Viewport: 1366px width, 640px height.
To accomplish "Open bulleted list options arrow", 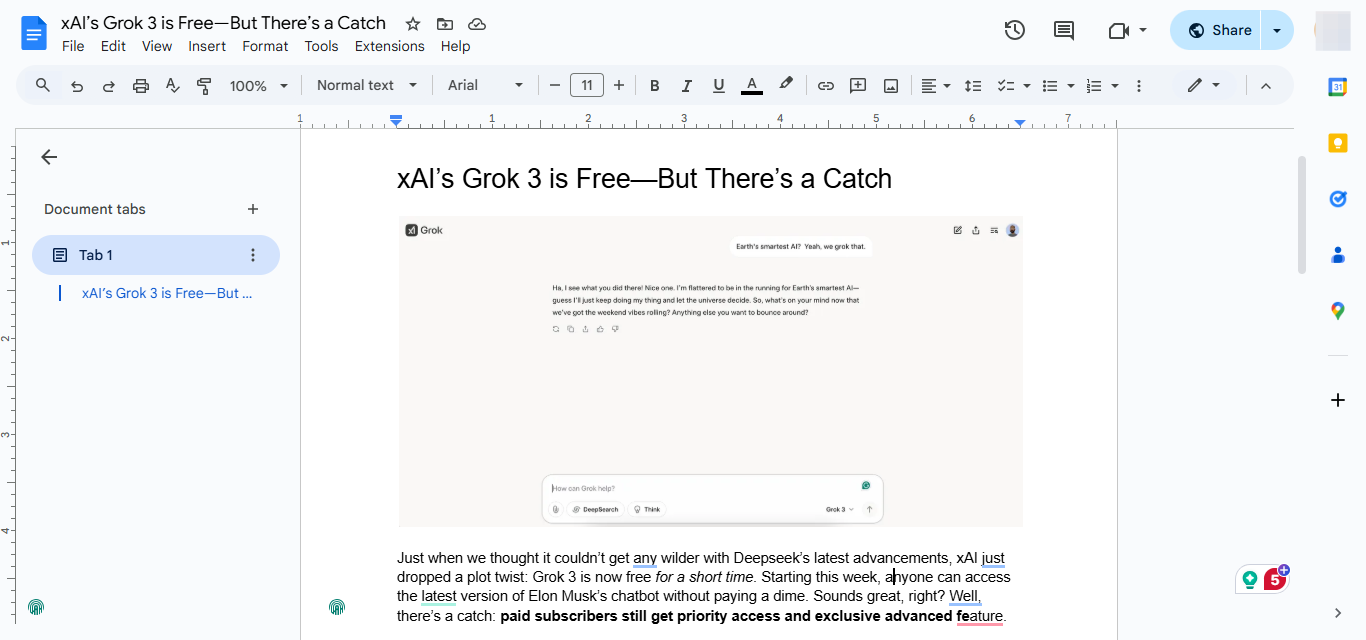I will (1070, 86).
